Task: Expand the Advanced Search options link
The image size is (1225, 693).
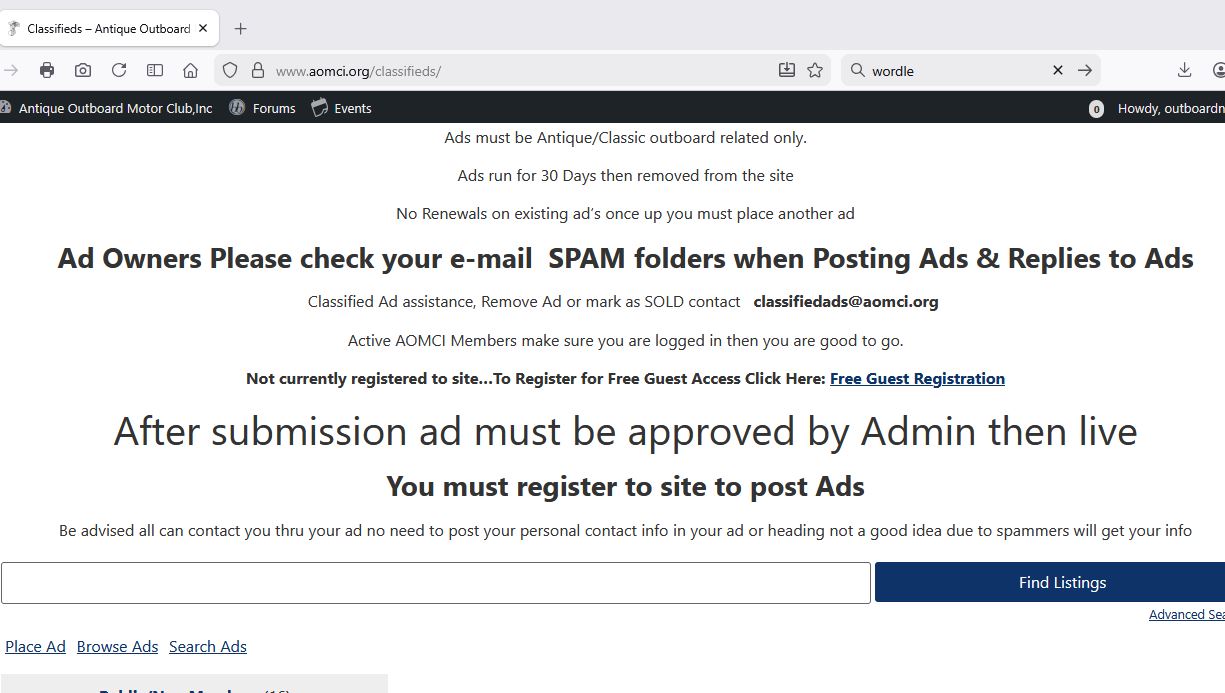Action: pos(1186,614)
